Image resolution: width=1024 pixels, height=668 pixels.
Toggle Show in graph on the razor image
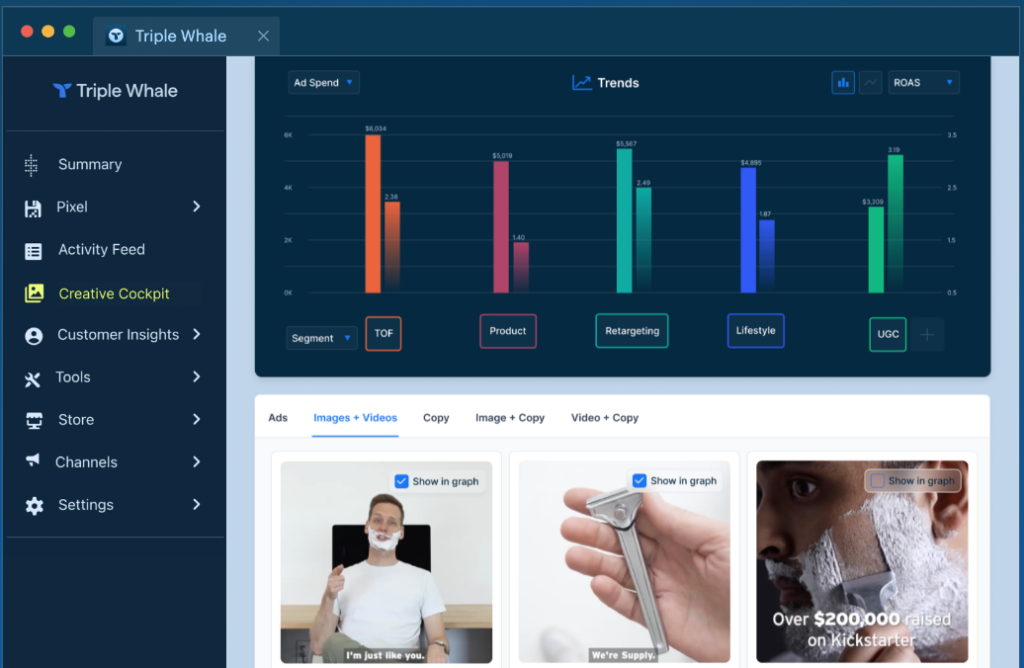[639, 481]
